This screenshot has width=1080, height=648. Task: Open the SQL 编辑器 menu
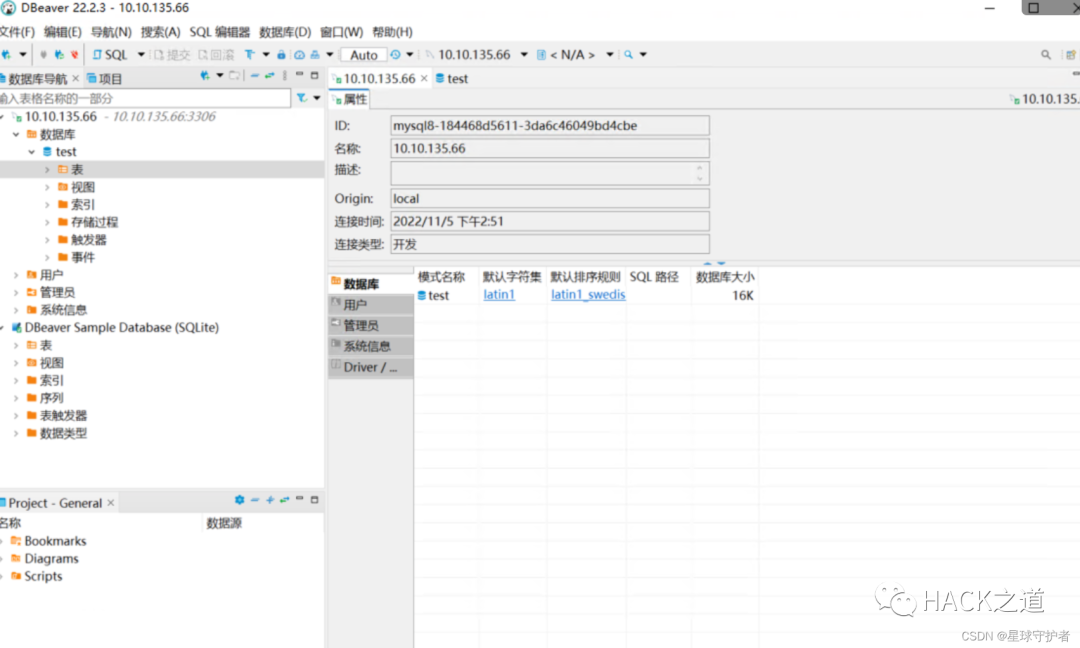[220, 32]
